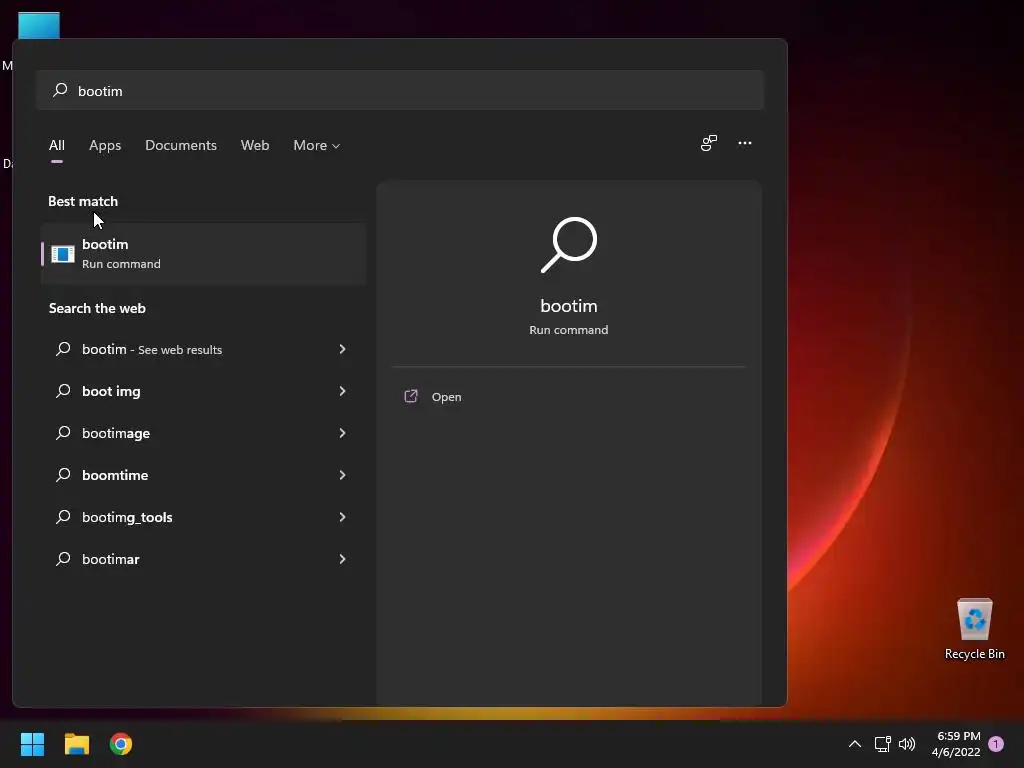Select the Recycle Bin desktop icon
The height and width of the screenshot is (768, 1024).
pyautogui.click(x=974, y=629)
